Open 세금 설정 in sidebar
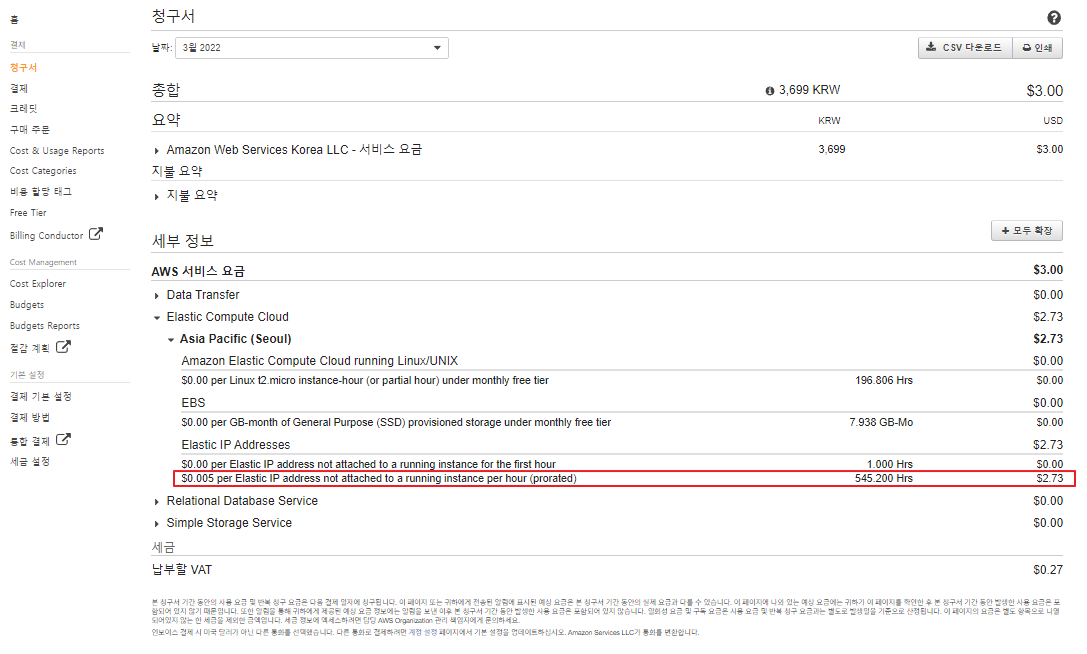 30,461
